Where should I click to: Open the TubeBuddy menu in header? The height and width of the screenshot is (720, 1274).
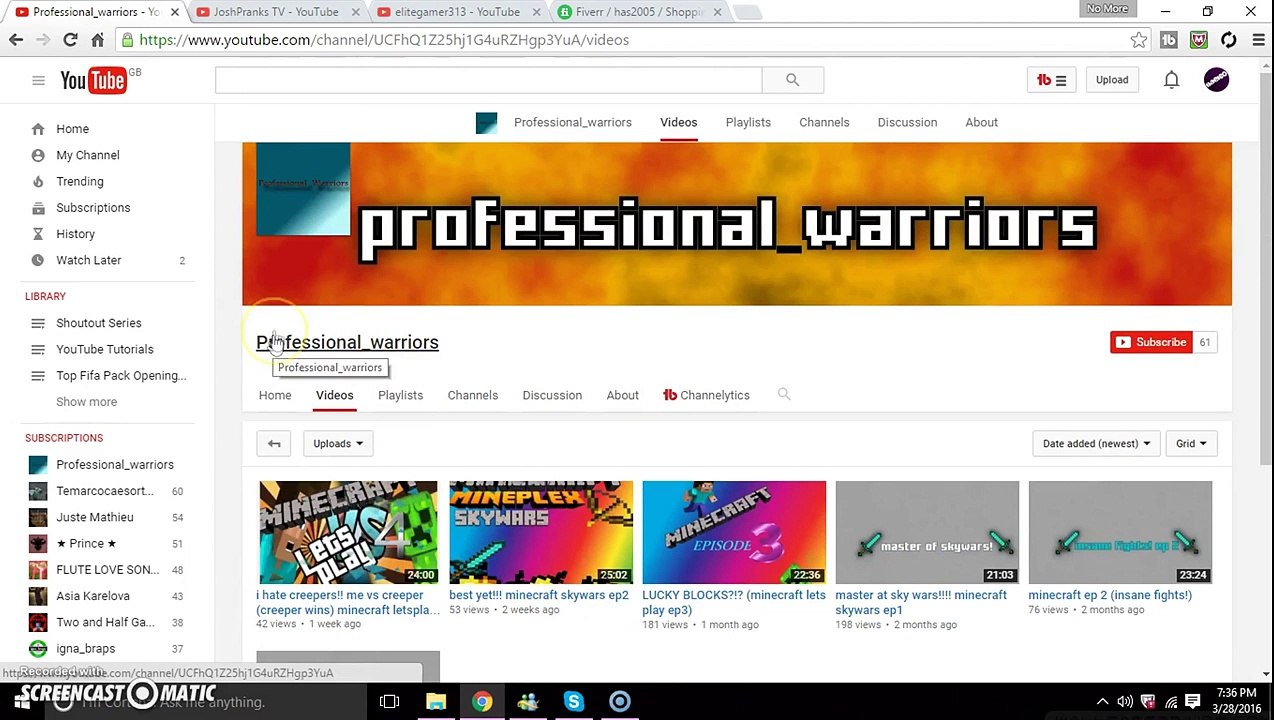[x=1051, y=80]
